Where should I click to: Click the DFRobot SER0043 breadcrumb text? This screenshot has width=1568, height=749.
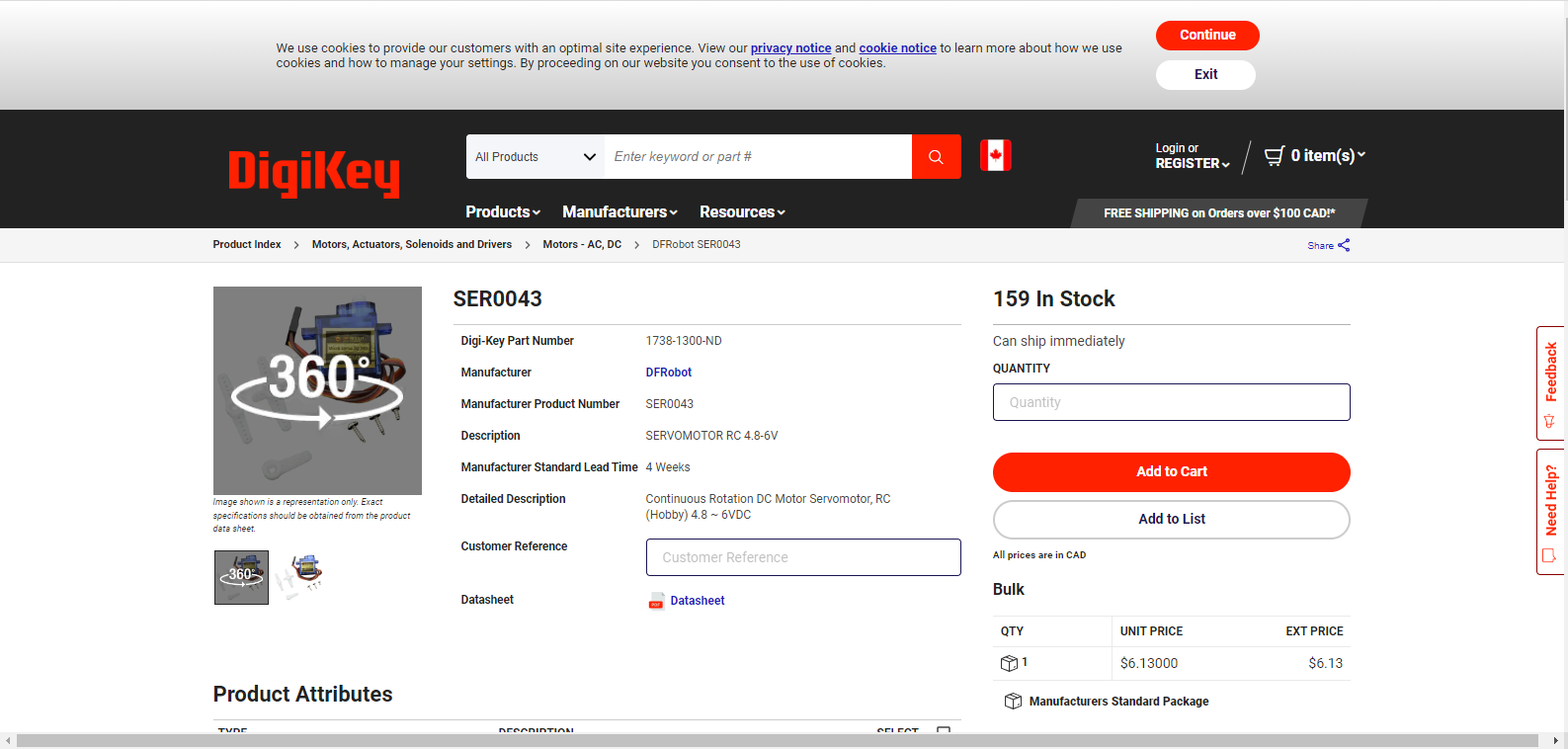pos(697,245)
